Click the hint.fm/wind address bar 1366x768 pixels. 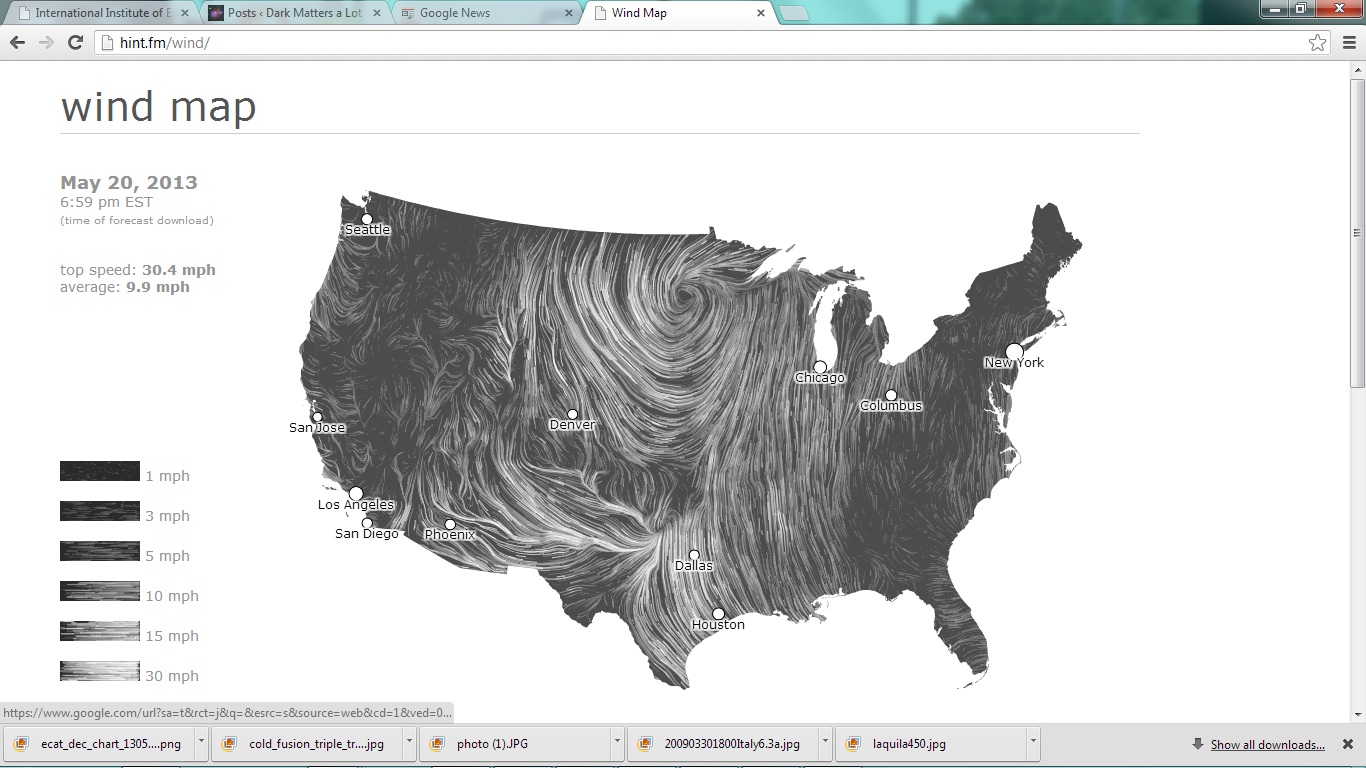(700, 43)
